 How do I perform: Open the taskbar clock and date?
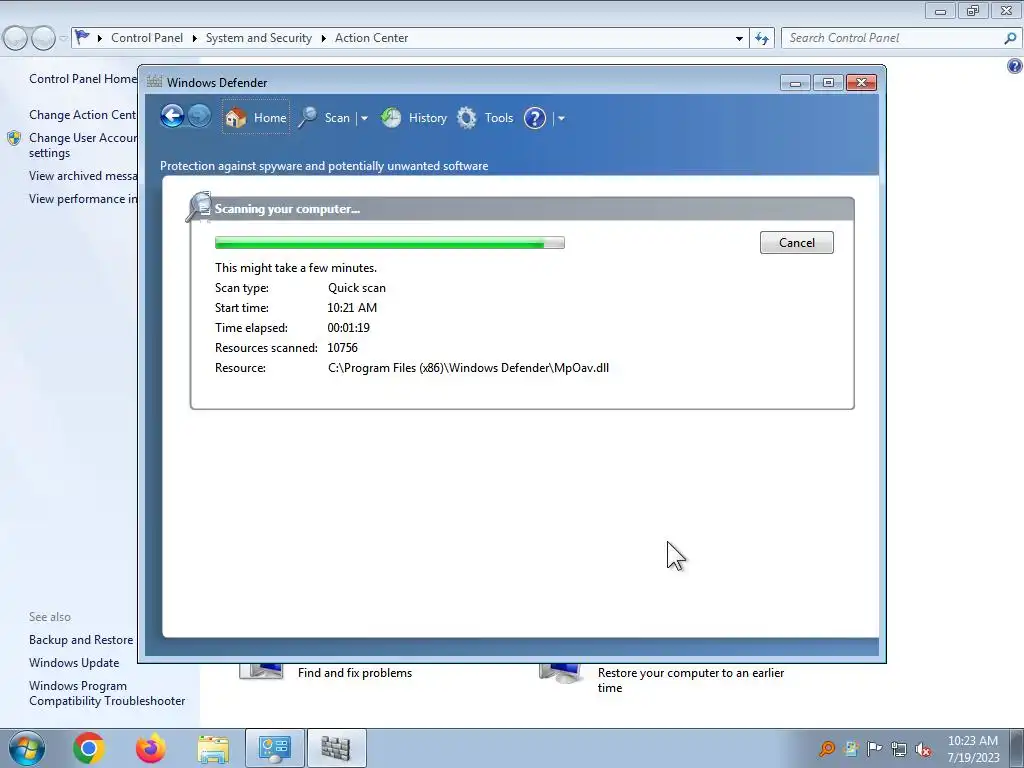(973, 749)
